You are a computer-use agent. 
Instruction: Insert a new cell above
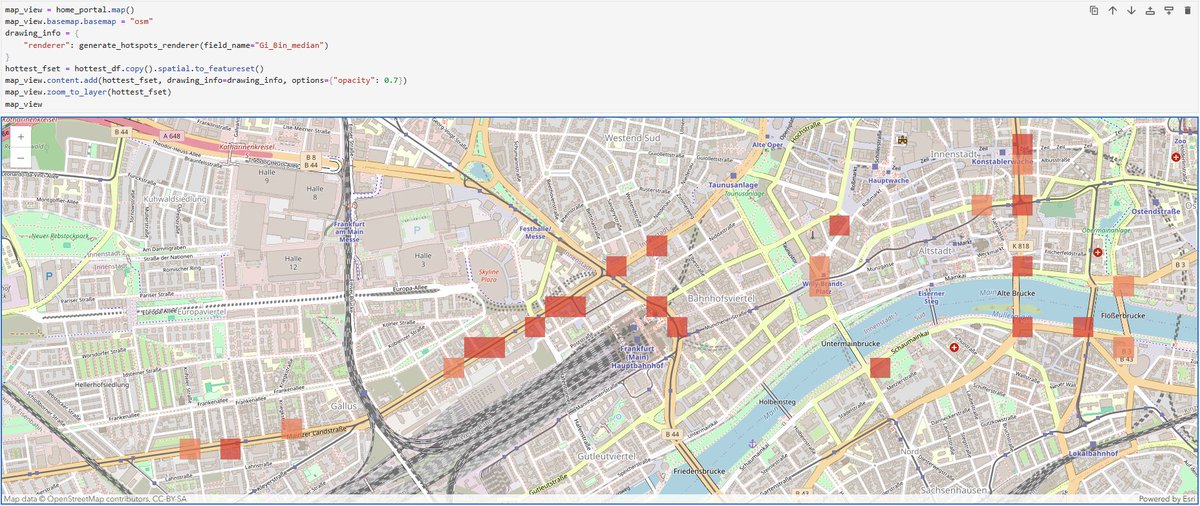tap(1150, 10)
